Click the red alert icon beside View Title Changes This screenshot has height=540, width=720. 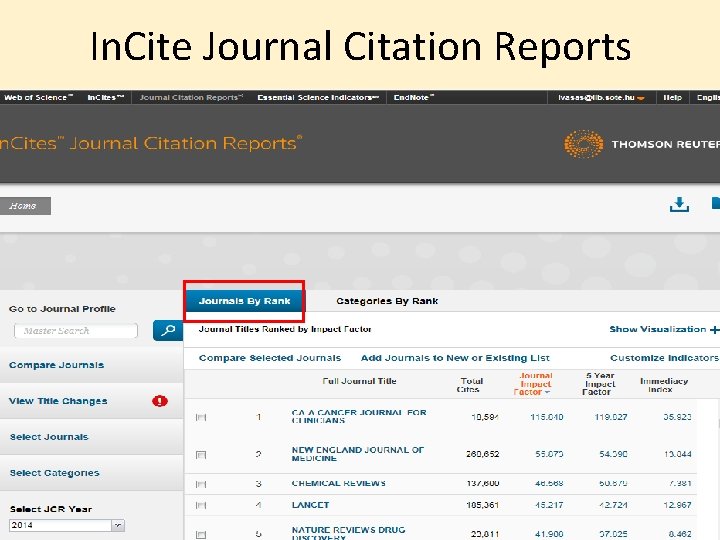[x=160, y=401]
